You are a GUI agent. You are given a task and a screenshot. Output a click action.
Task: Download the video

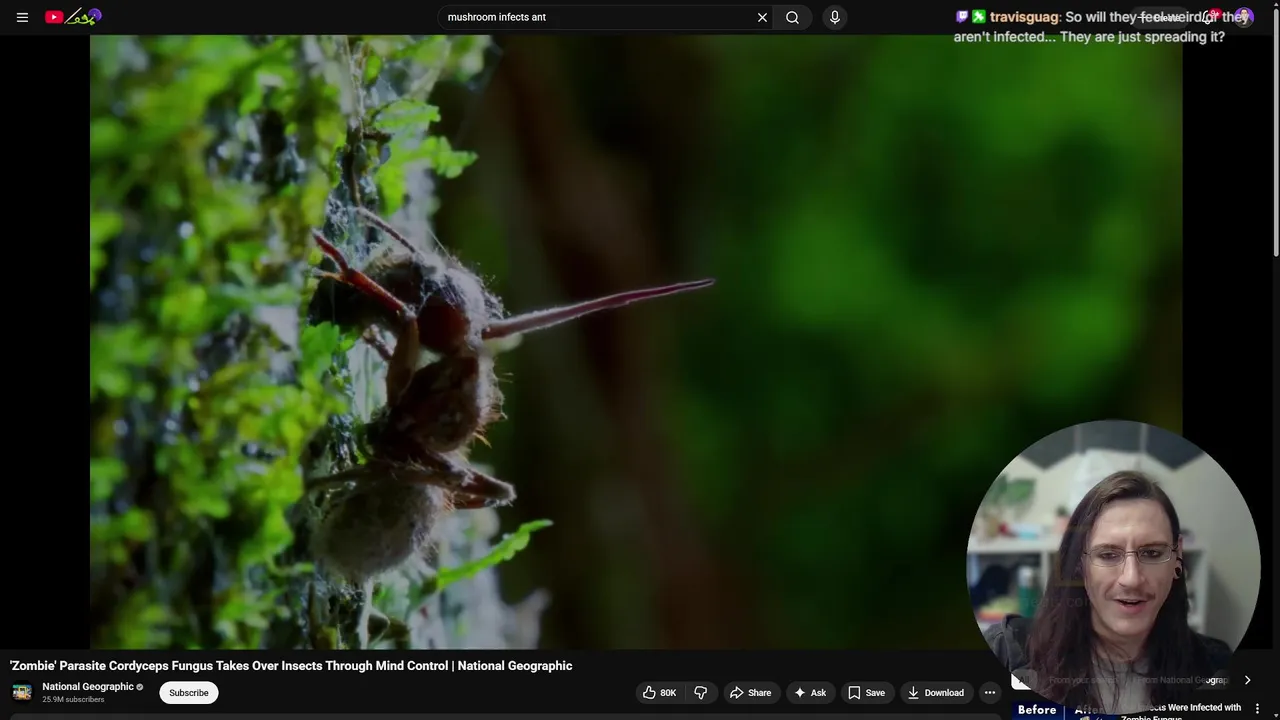point(936,692)
